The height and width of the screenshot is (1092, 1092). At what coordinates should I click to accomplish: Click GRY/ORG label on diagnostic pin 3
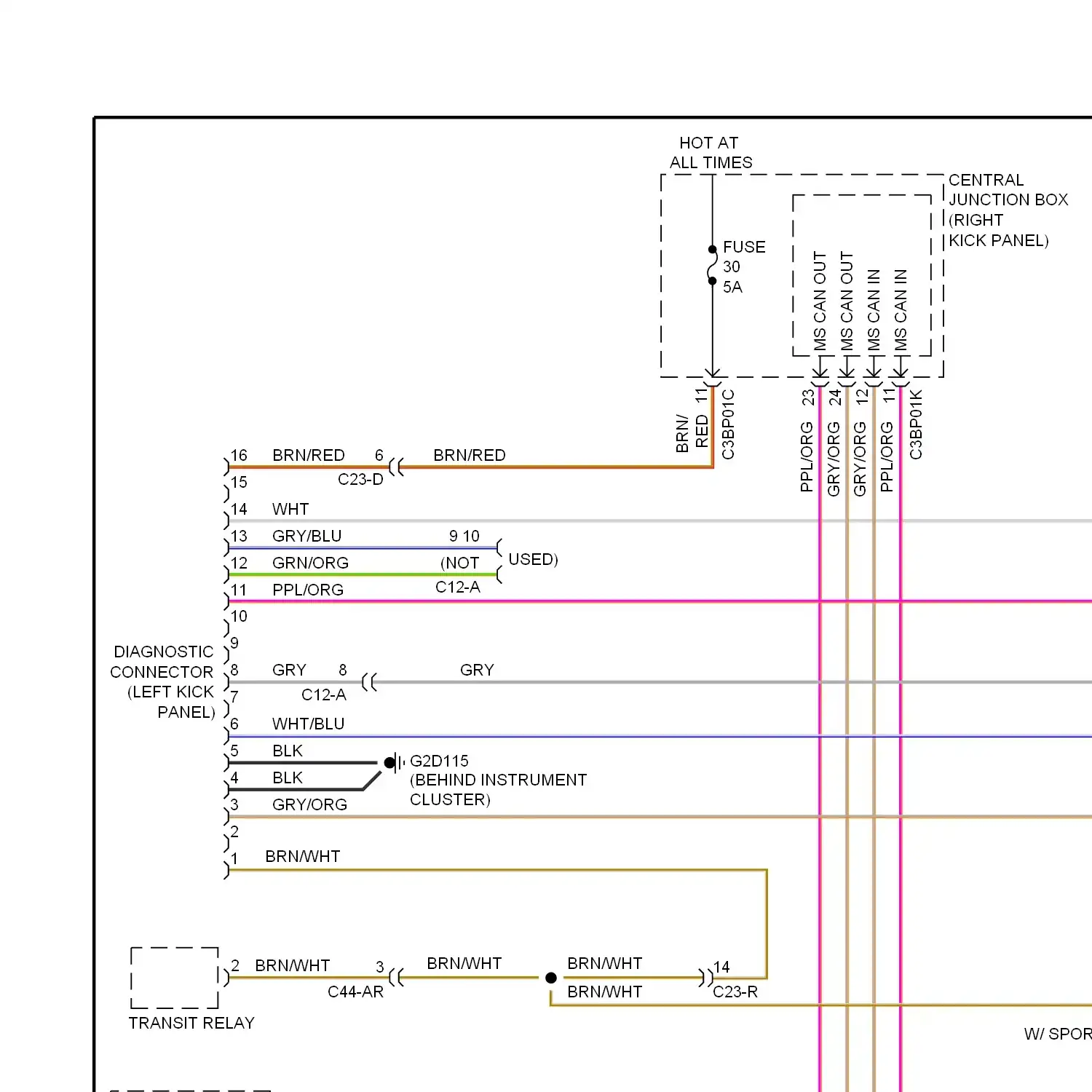coord(309,805)
